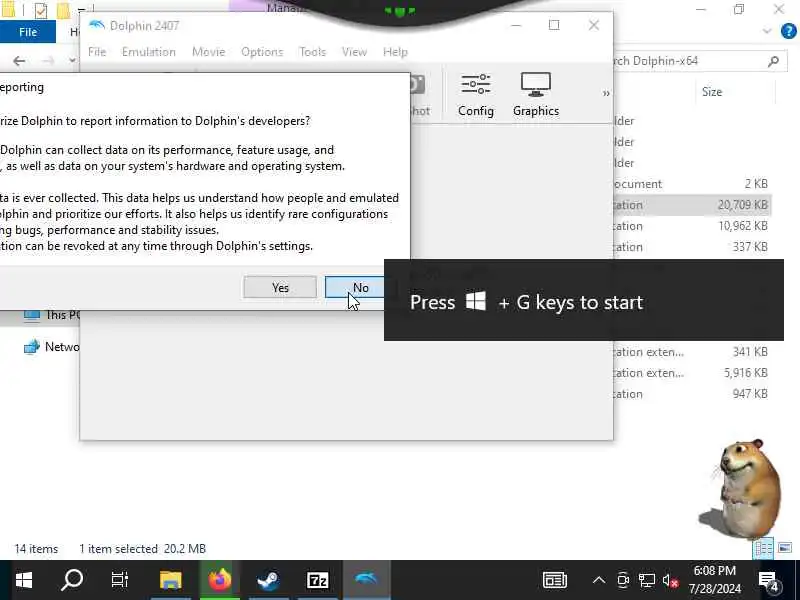Select the 947 KB file row
This screenshot has height=600, width=800.
coord(692,393)
